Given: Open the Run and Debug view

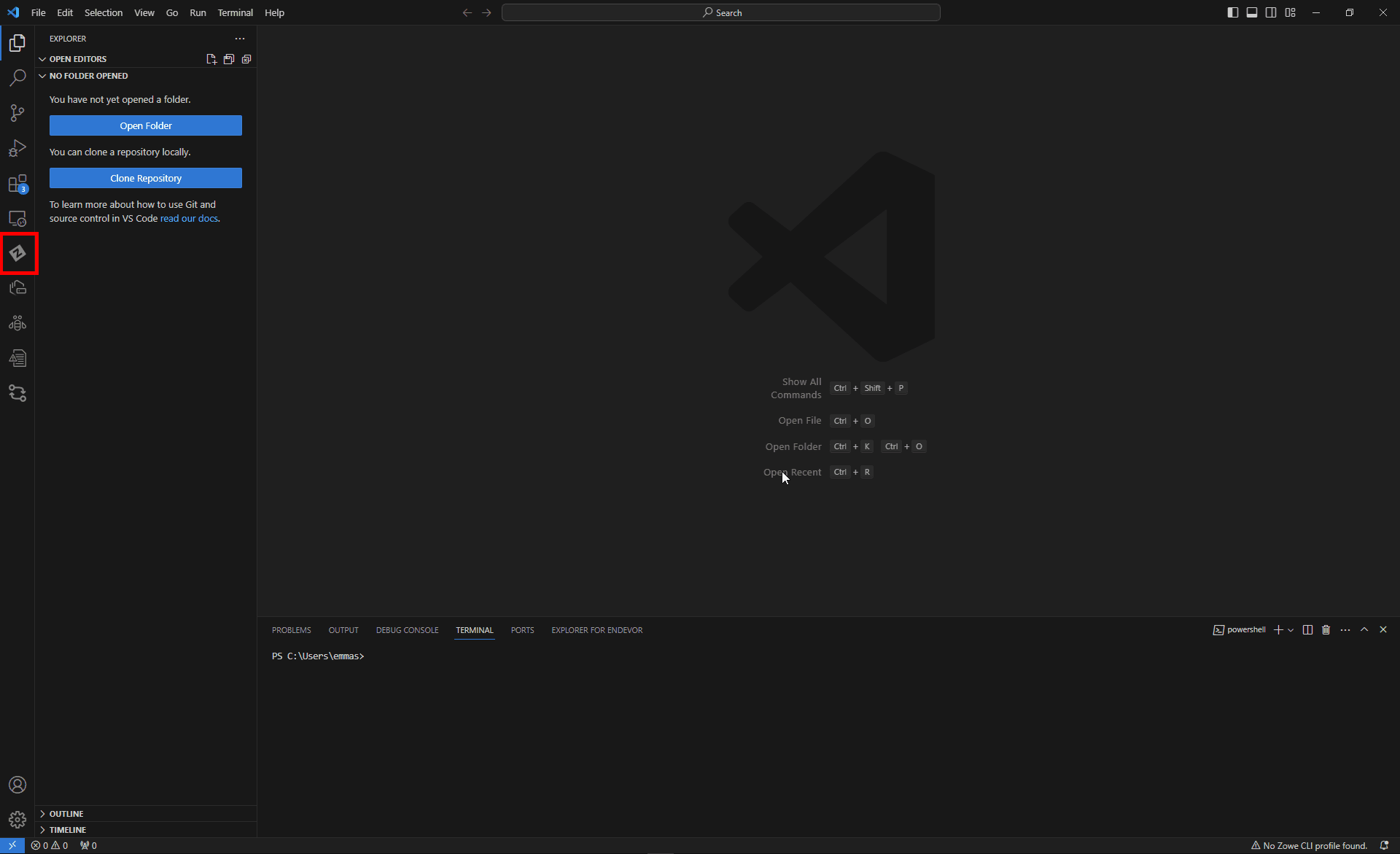Looking at the screenshot, I should click(x=17, y=148).
